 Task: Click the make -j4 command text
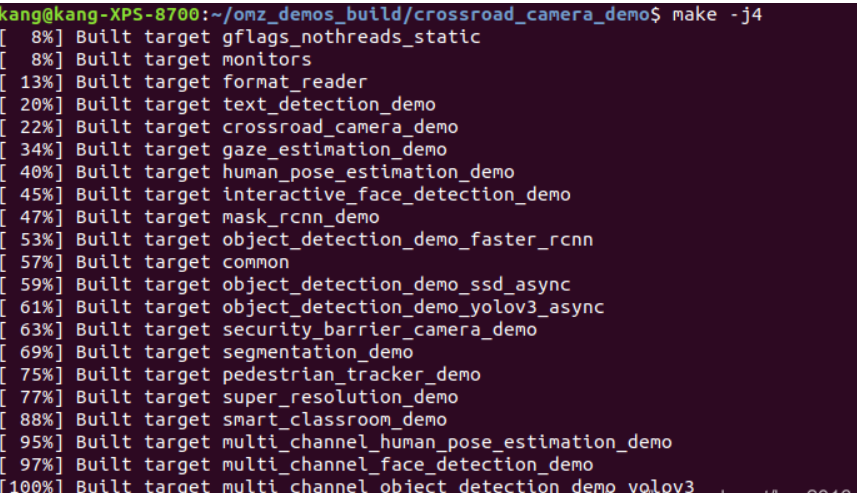pos(717,15)
